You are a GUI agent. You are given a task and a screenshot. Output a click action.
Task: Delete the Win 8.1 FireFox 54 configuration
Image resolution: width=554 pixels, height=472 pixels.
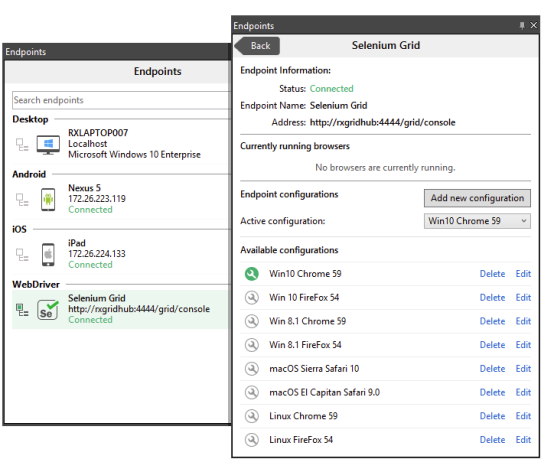point(492,345)
